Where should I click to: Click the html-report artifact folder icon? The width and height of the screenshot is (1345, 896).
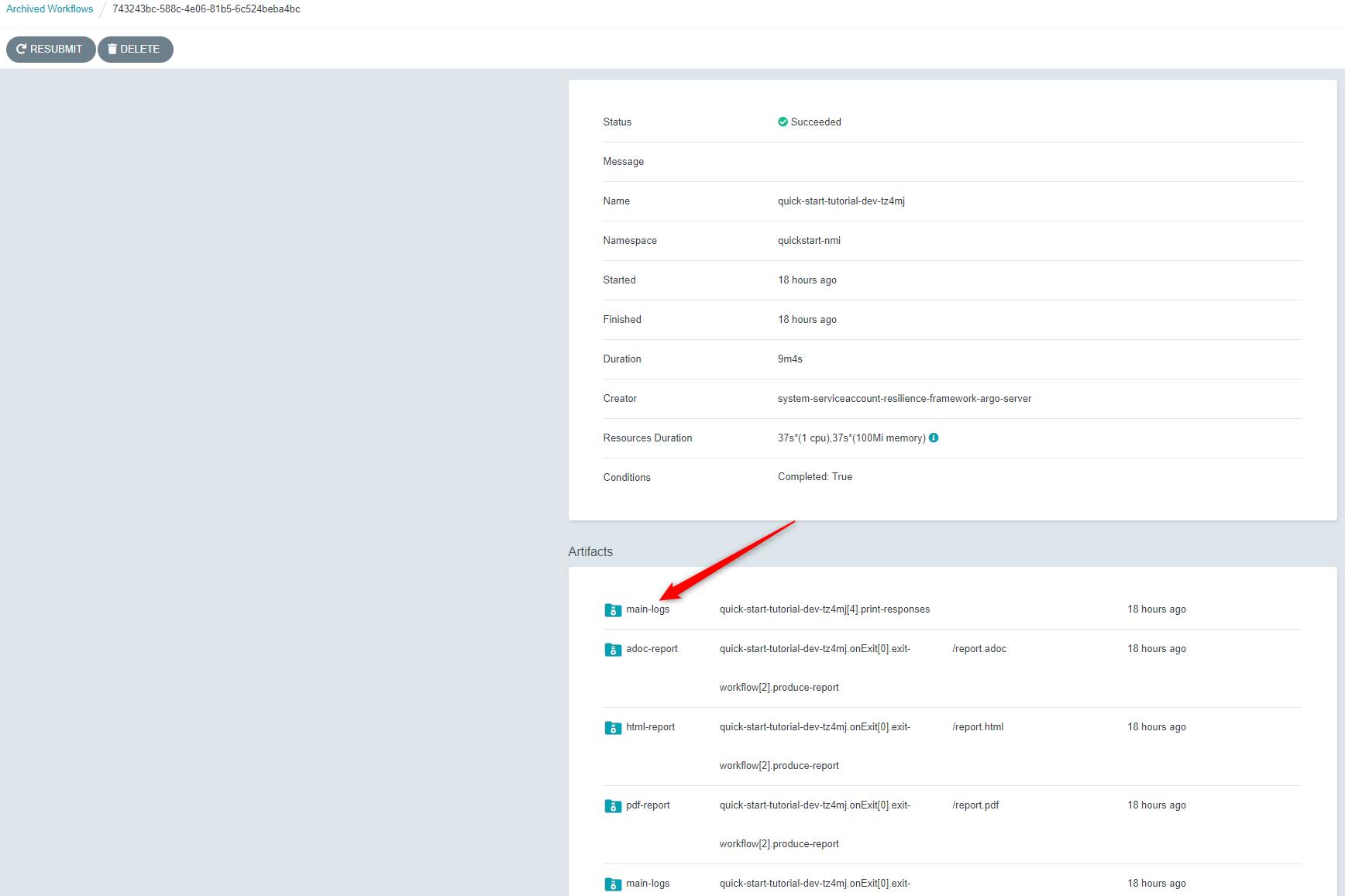coord(613,727)
